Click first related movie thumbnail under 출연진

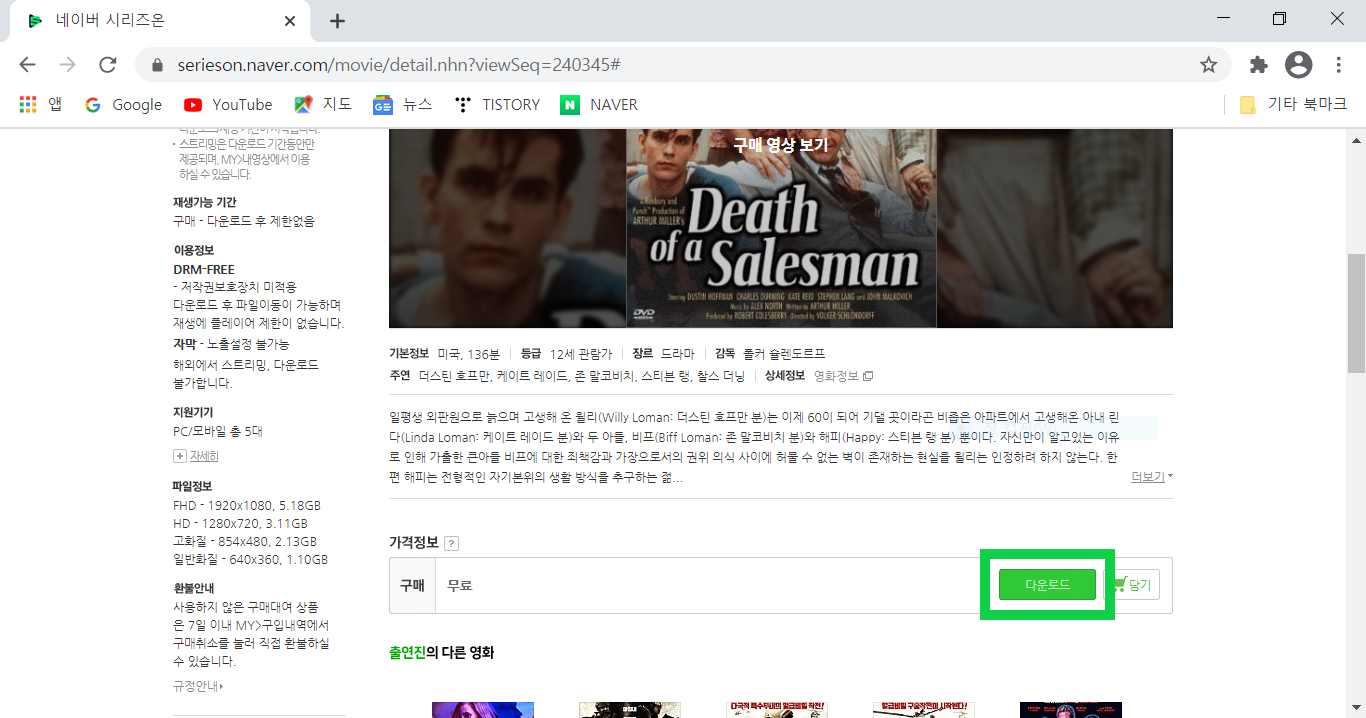click(x=483, y=710)
